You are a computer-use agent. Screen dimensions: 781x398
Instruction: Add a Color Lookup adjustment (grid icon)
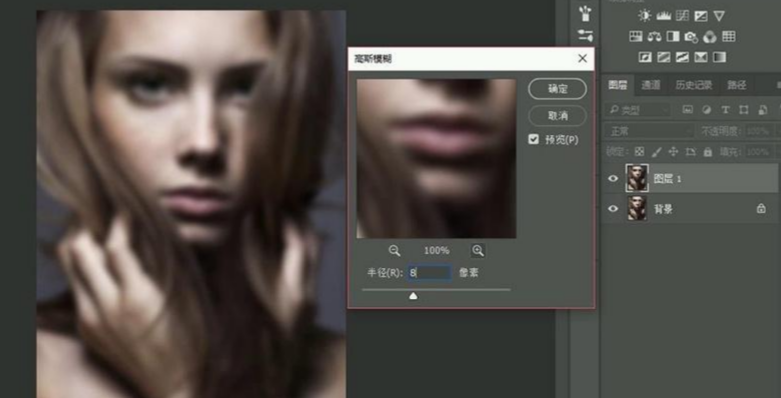(x=729, y=36)
